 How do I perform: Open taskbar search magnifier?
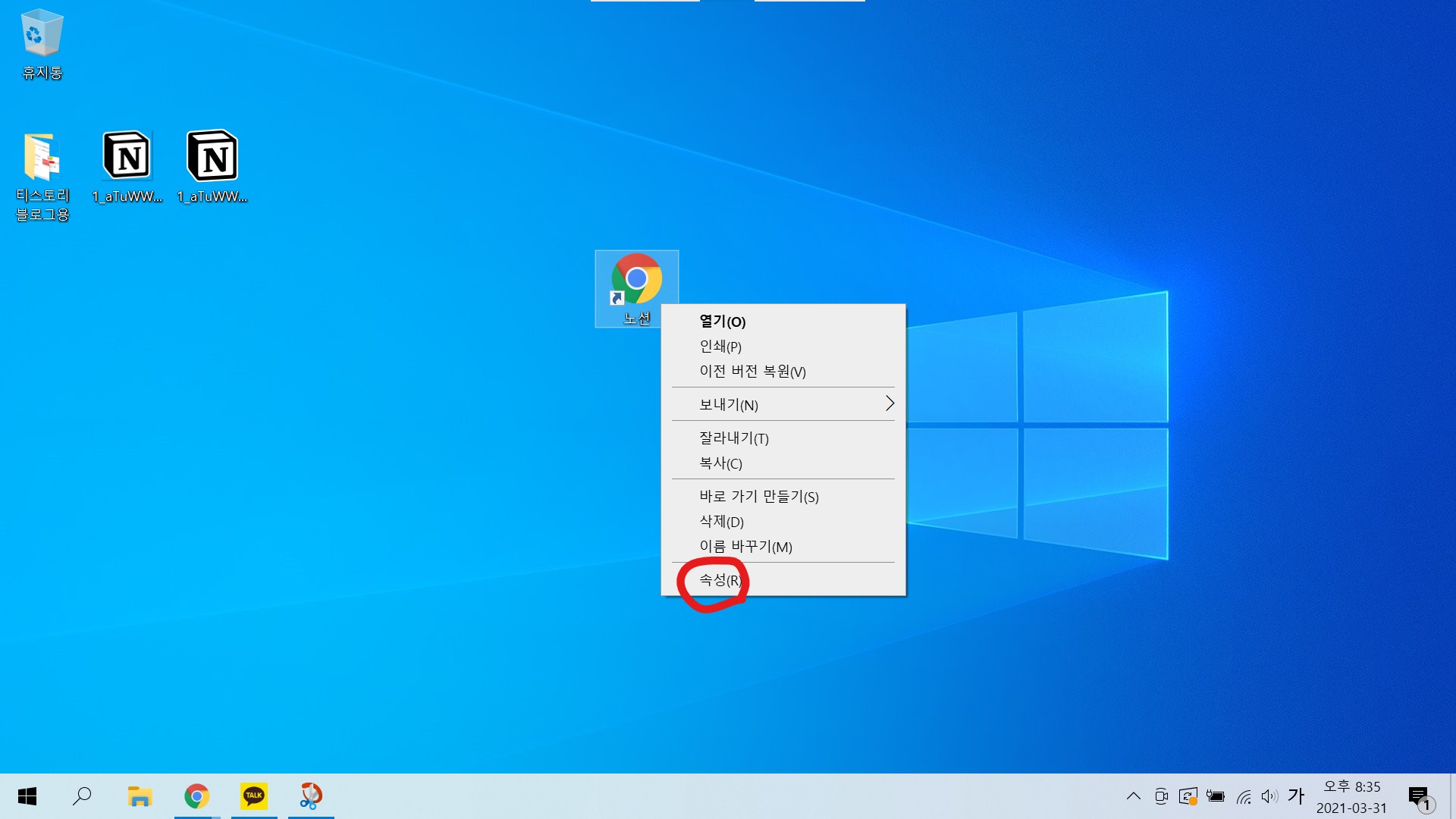pos(82,796)
